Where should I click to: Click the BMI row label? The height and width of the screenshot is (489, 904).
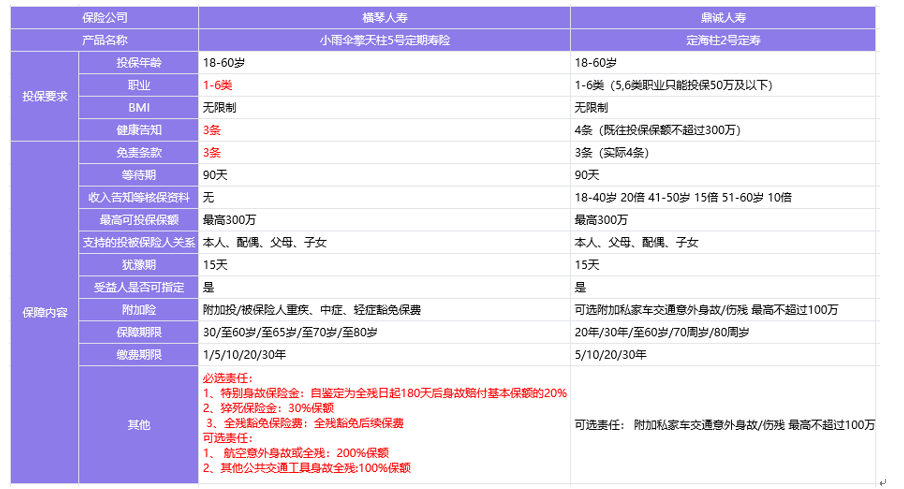click(x=138, y=108)
